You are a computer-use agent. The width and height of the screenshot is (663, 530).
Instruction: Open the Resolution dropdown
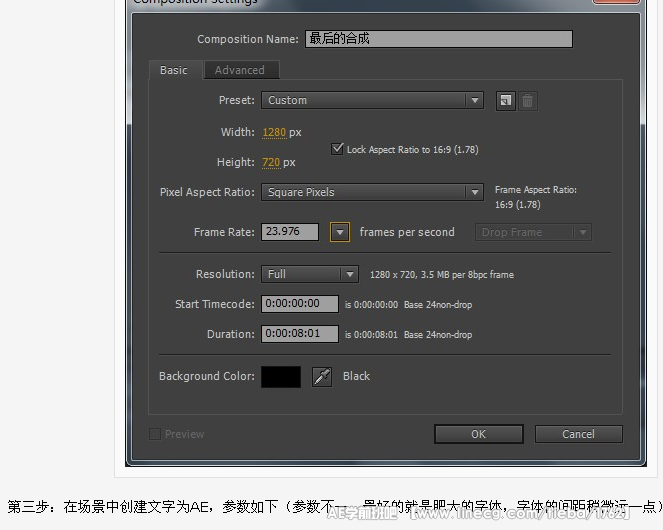310,274
